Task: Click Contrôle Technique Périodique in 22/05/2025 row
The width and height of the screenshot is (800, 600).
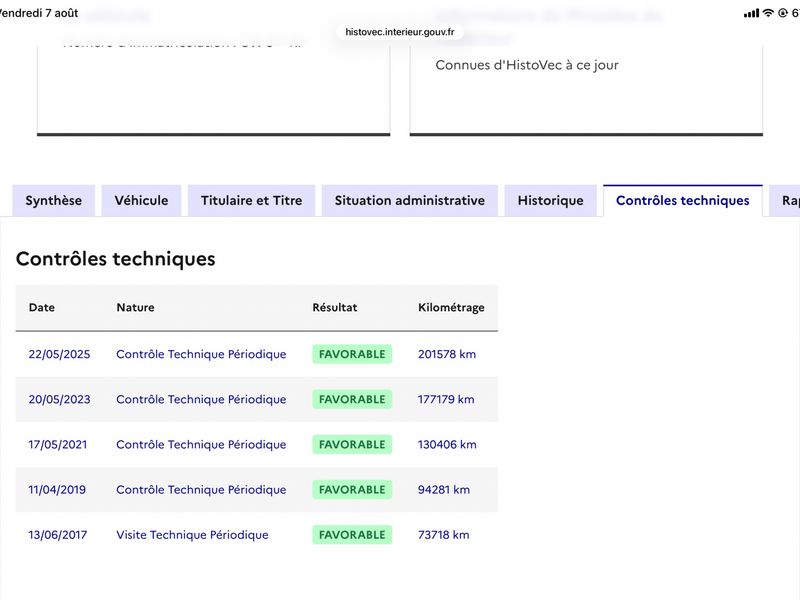Action: 201,354
